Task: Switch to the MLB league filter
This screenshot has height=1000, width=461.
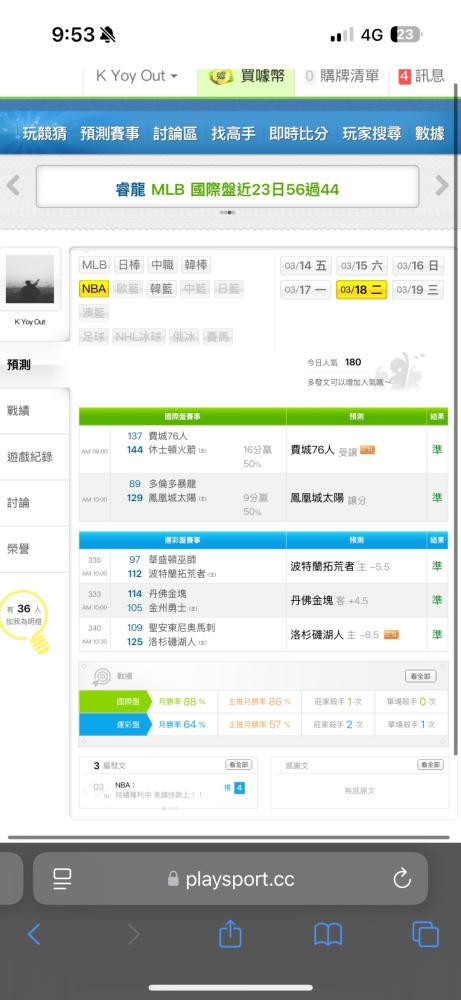Action: point(94,265)
